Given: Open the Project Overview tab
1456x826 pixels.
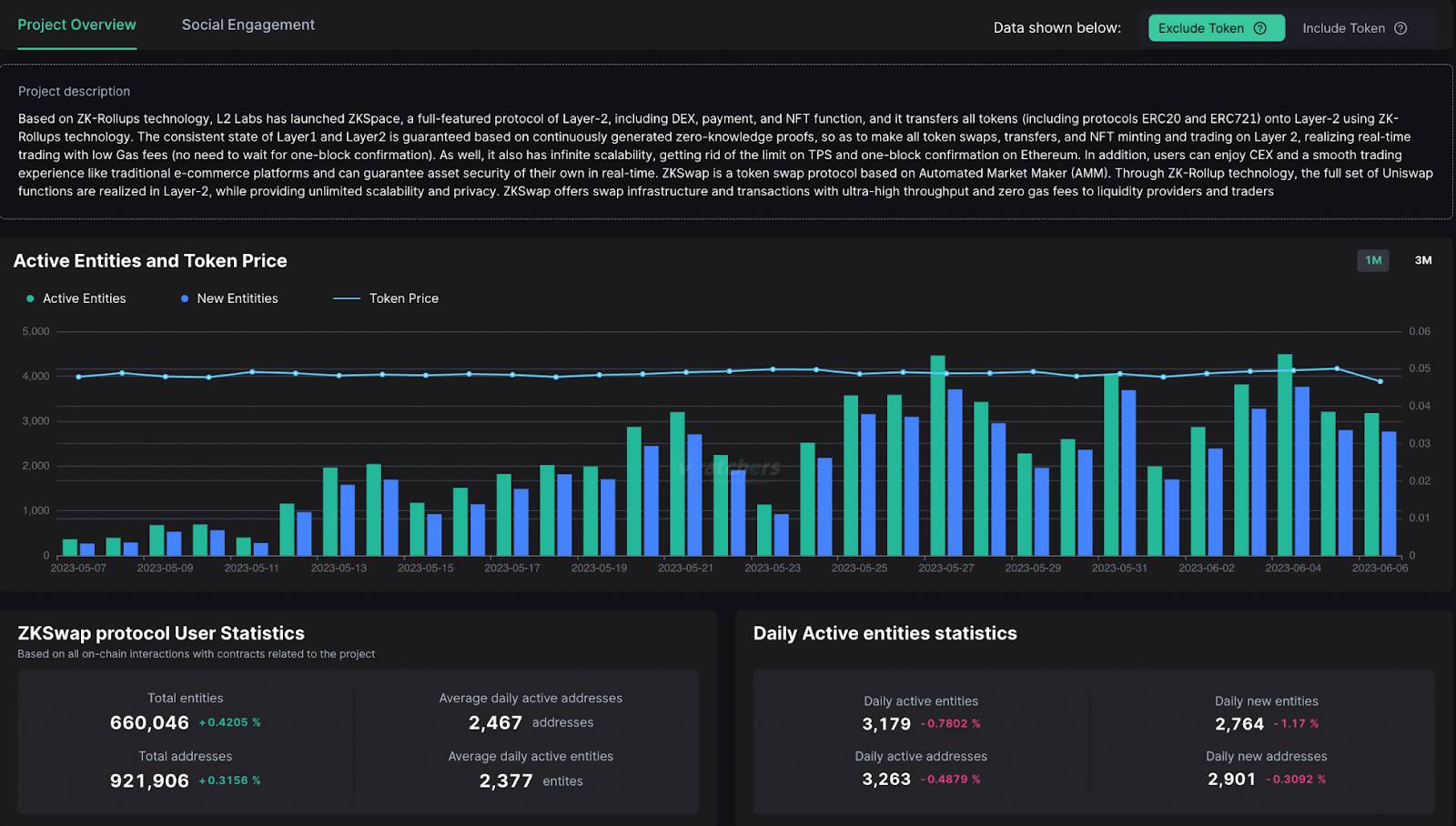Looking at the screenshot, I should (76, 25).
